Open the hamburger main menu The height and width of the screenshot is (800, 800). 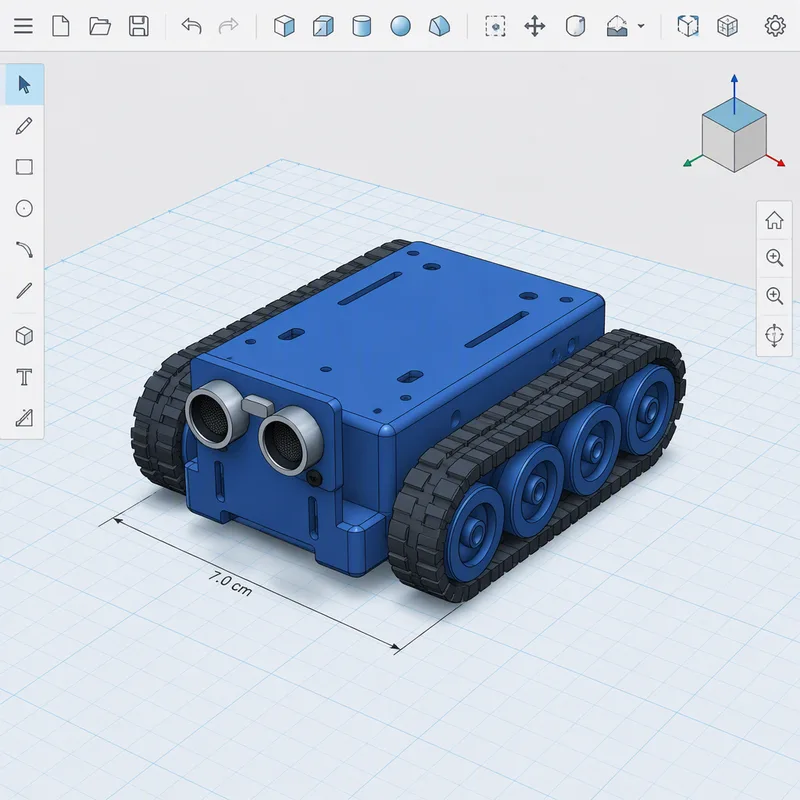tap(23, 26)
